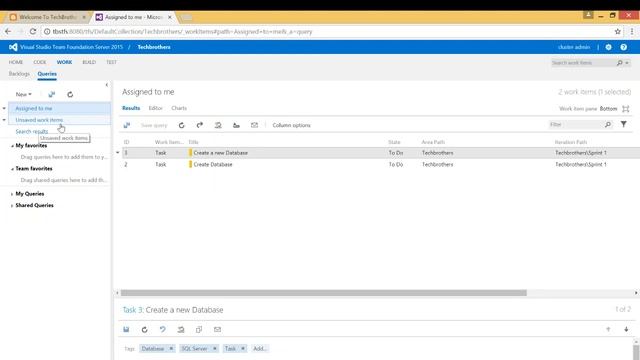640x360 pixels.
Task: Email Task 3 with the envelope icon
Action: [x=217, y=329]
